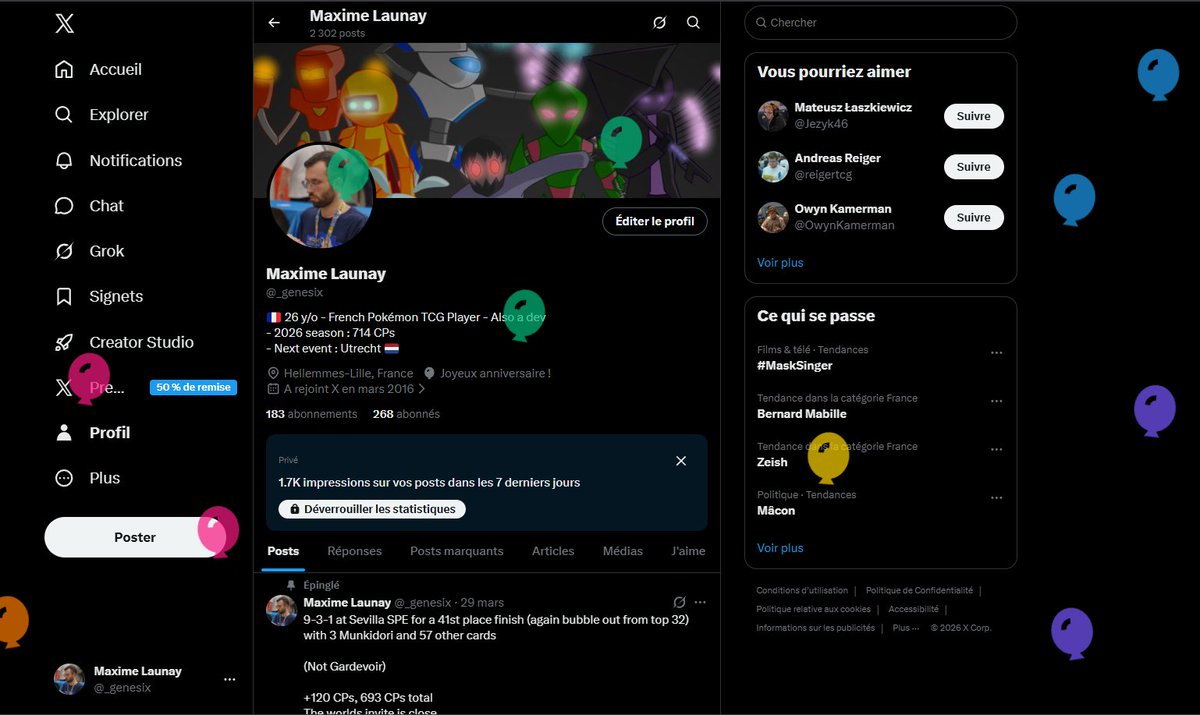1200x715 pixels.
Task: Go to Explorer in the sidebar
Action: tap(102, 115)
